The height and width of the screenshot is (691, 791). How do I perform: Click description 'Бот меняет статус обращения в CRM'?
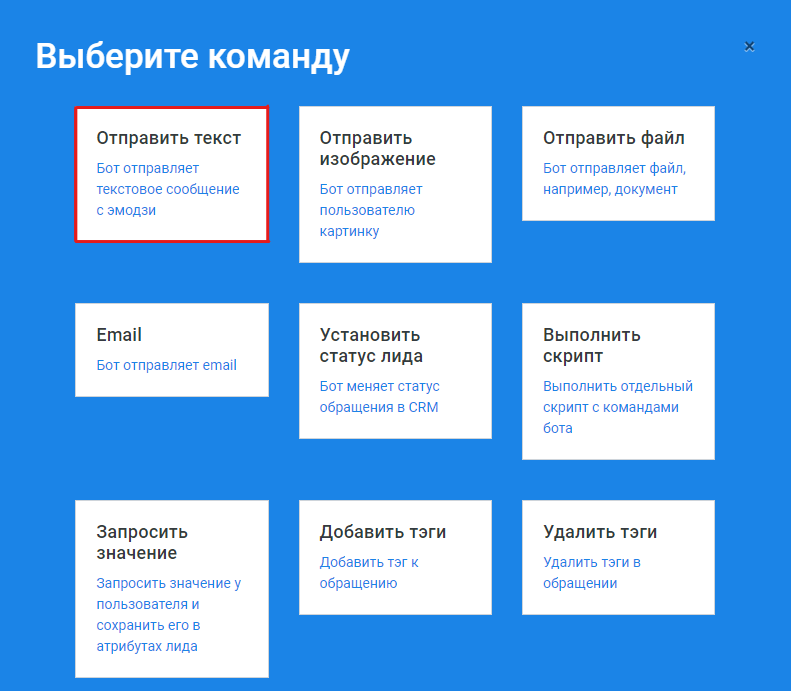(379, 397)
